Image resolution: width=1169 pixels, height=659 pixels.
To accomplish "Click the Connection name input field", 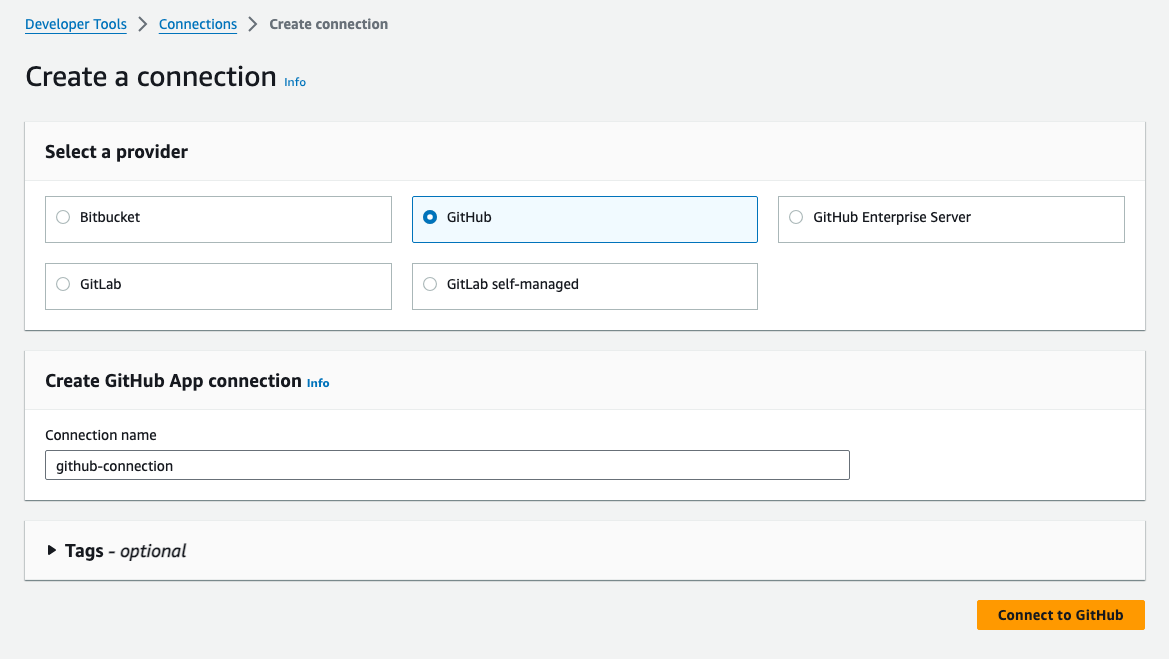I will tap(447, 465).
